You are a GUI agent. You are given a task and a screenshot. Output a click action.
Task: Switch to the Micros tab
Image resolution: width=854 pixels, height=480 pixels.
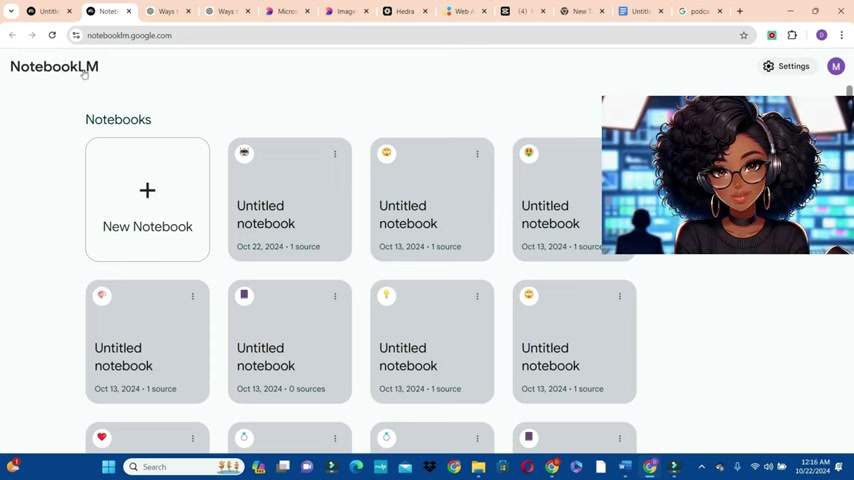point(287,11)
